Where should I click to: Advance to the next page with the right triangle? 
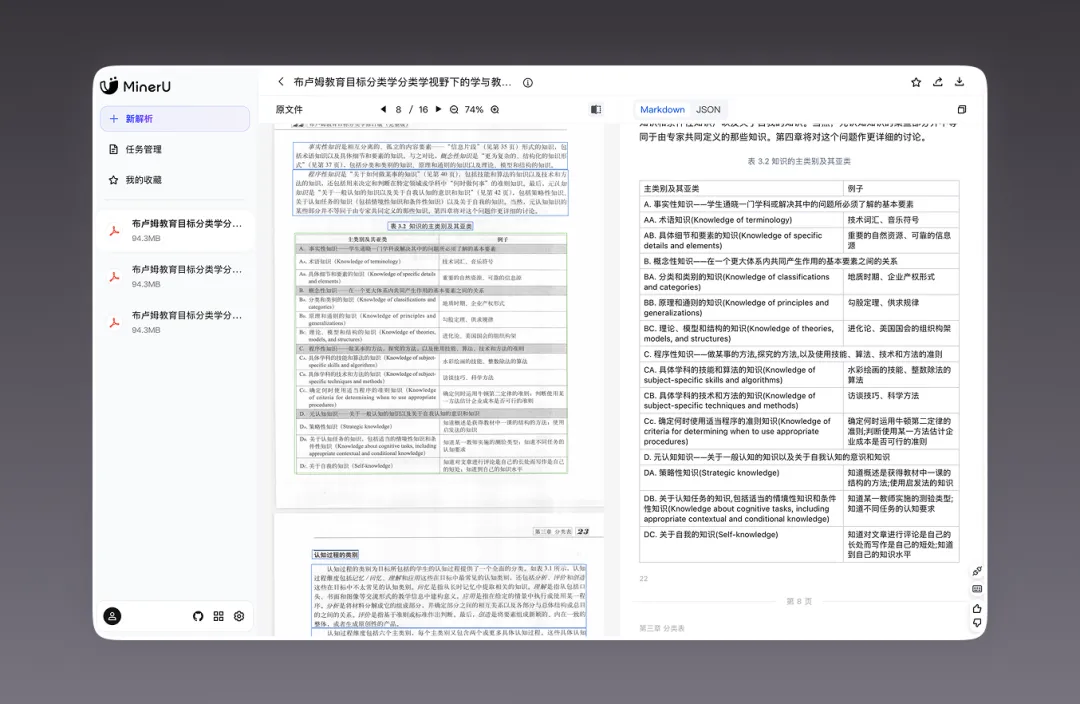(438, 110)
